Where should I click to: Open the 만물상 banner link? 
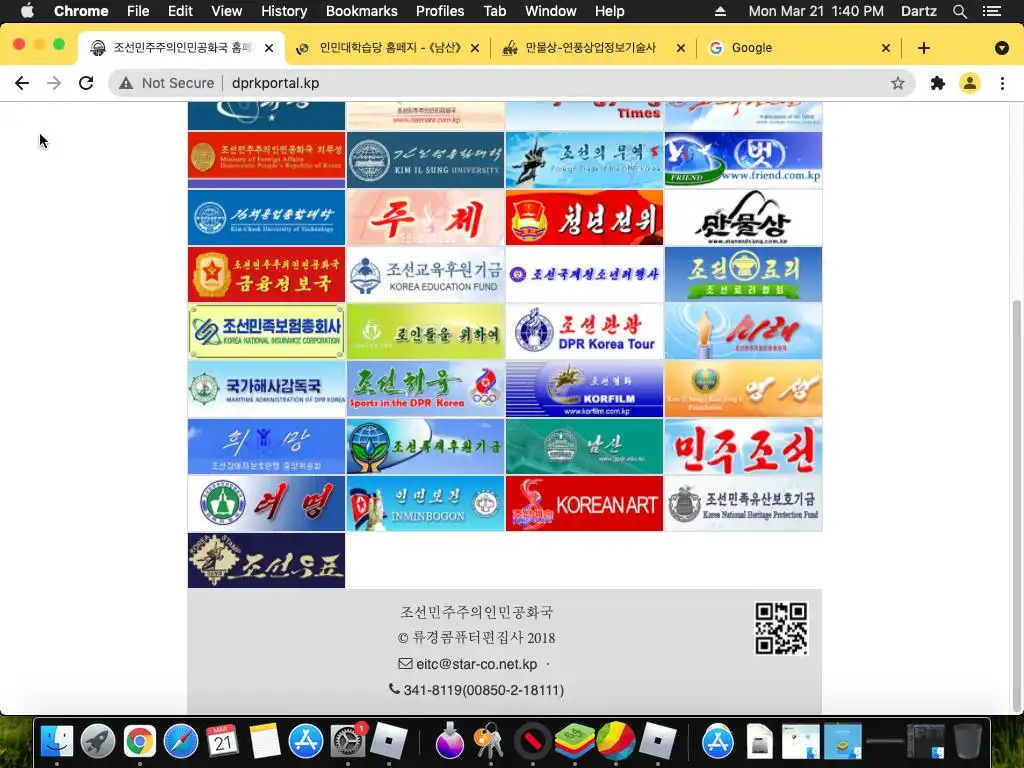pos(743,217)
